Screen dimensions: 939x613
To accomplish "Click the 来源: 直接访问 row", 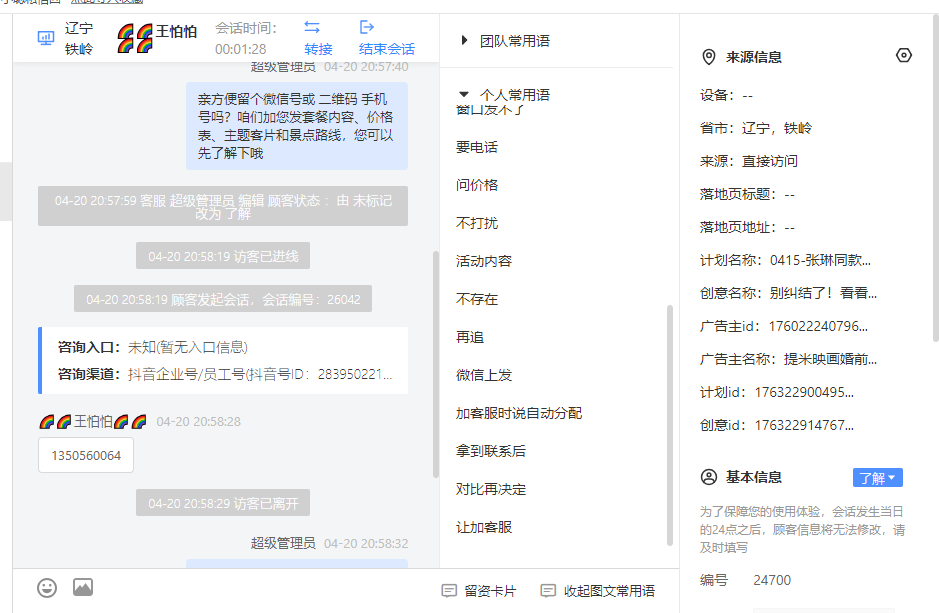I will tap(749, 161).
